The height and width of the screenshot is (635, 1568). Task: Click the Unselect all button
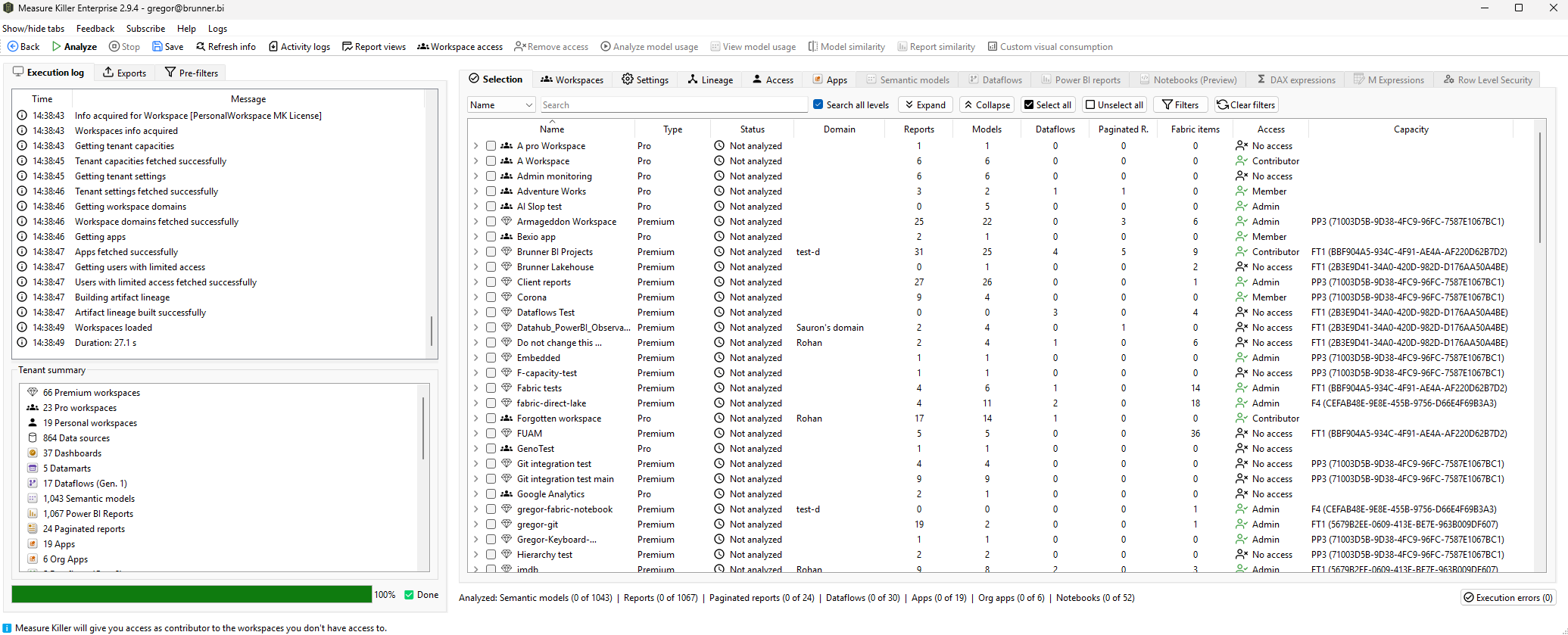tap(1114, 104)
